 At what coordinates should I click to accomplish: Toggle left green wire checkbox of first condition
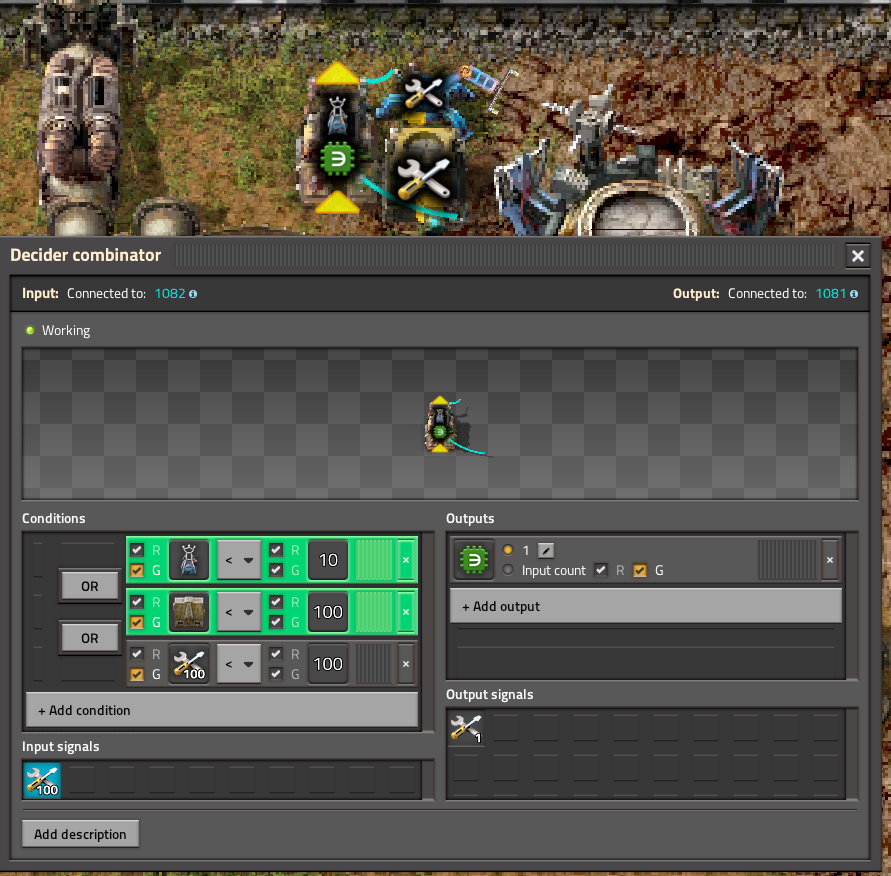click(137, 570)
